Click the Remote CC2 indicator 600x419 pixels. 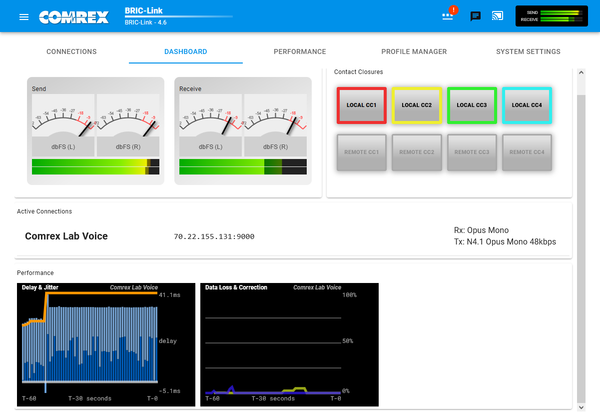click(417, 152)
